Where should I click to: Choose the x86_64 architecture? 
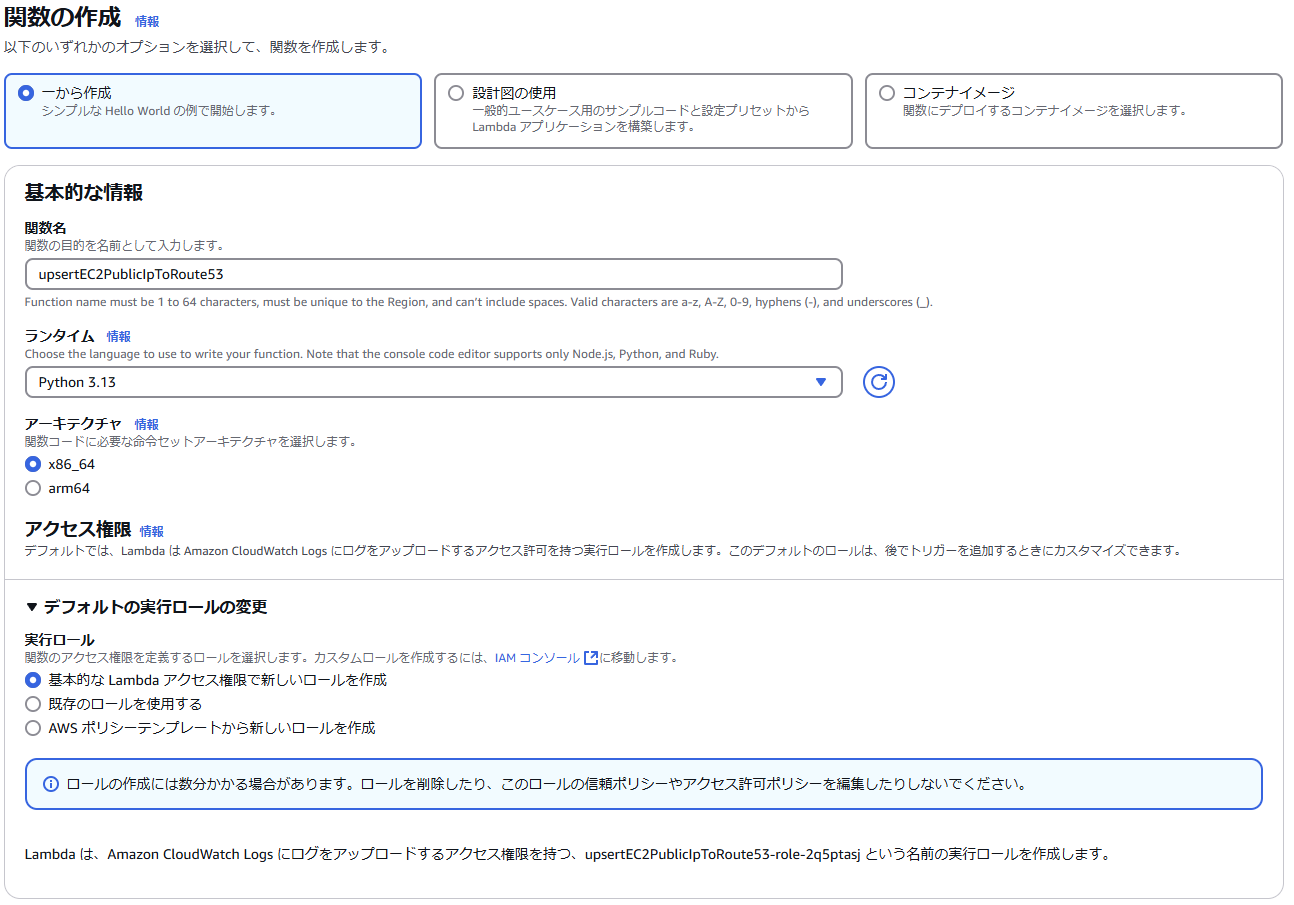coord(33,464)
